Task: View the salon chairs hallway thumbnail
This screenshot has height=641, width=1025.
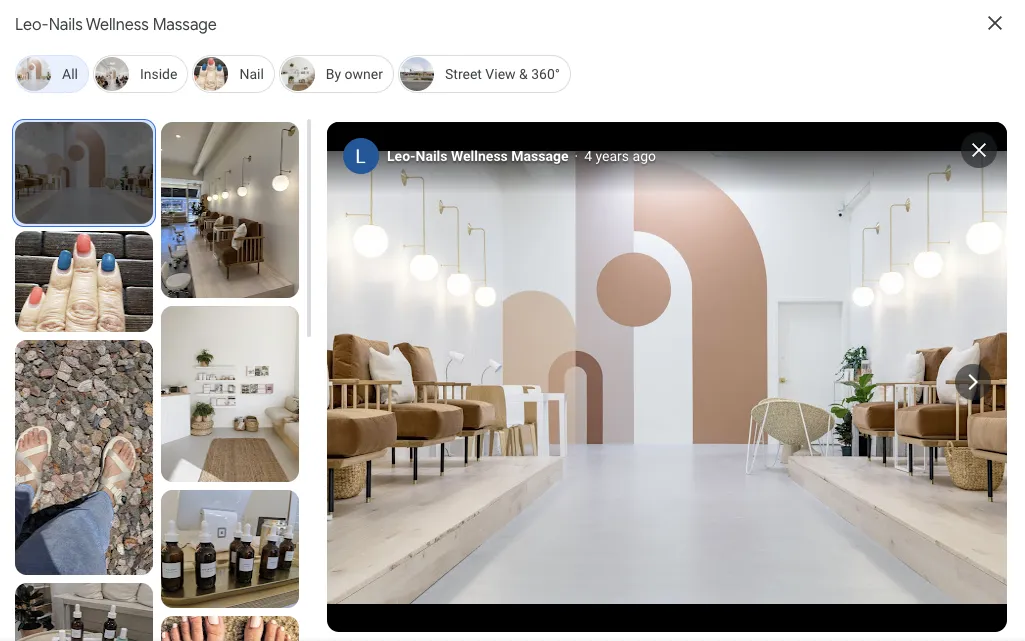Action: [230, 210]
